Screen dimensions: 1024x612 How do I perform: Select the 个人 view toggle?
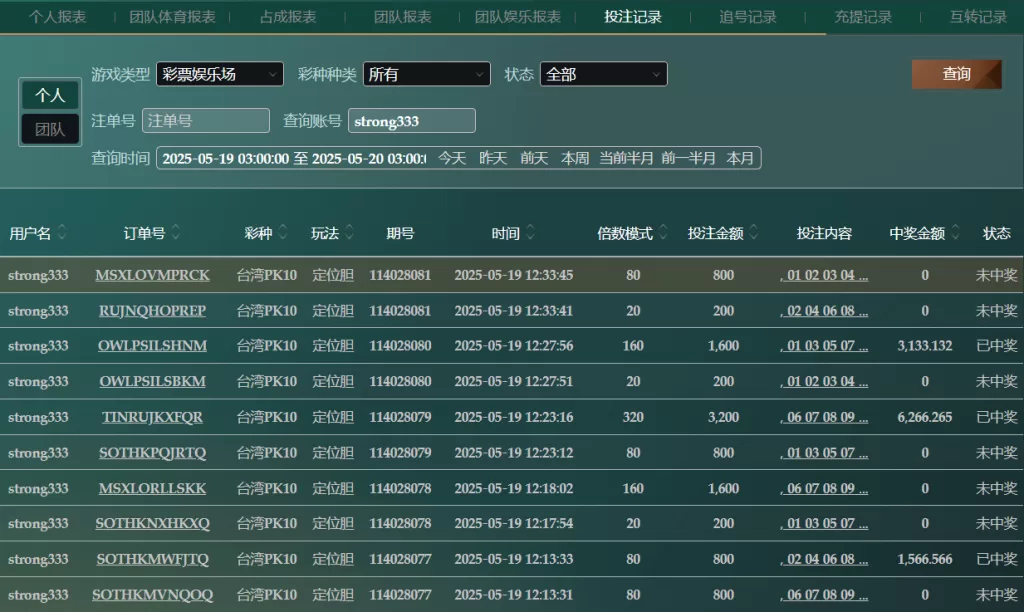click(x=50, y=95)
